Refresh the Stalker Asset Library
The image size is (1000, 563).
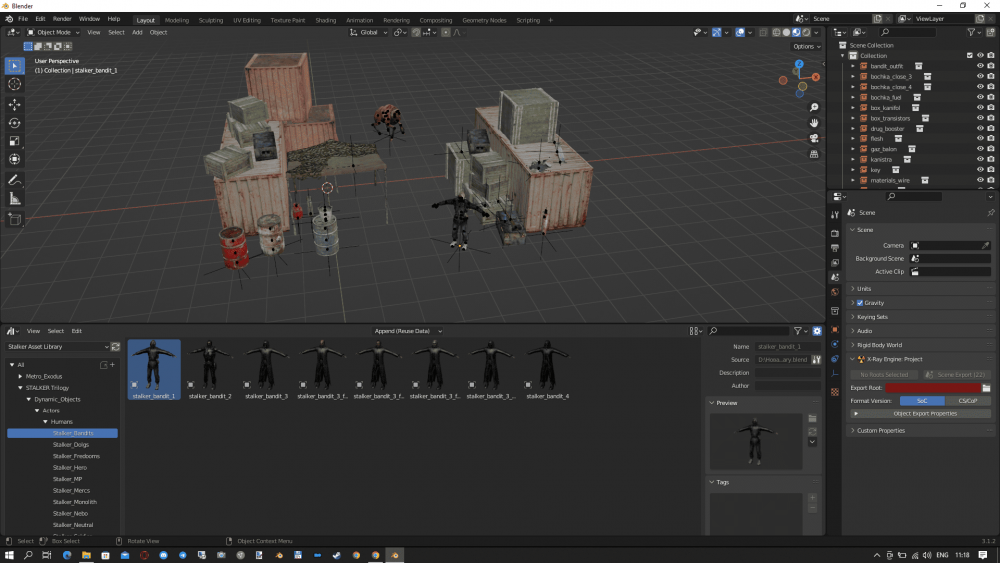click(115, 347)
